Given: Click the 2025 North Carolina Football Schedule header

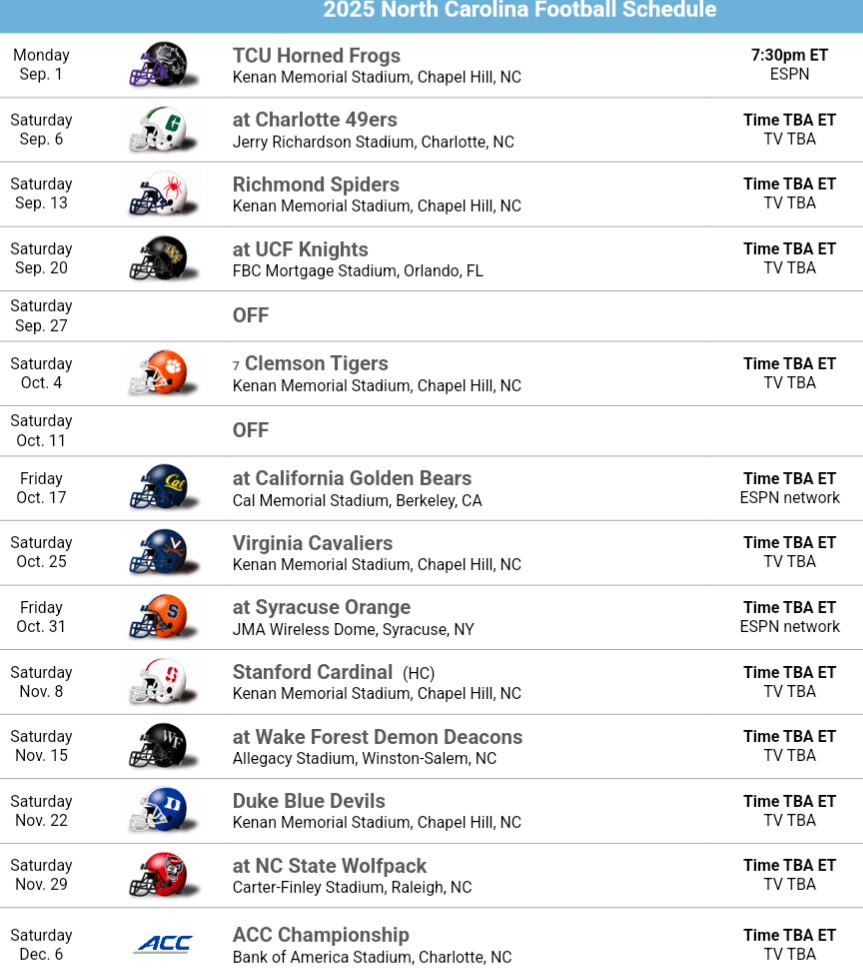Looking at the screenshot, I should [519, 11].
